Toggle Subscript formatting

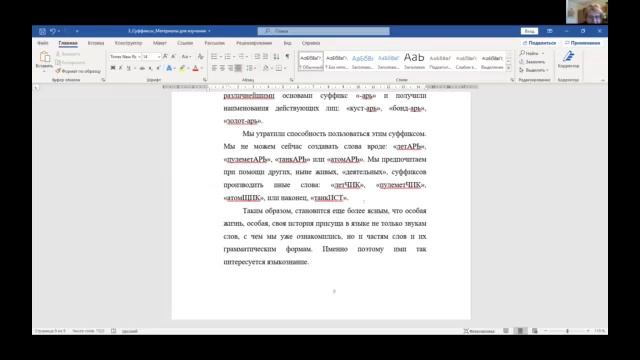click(x=150, y=68)
